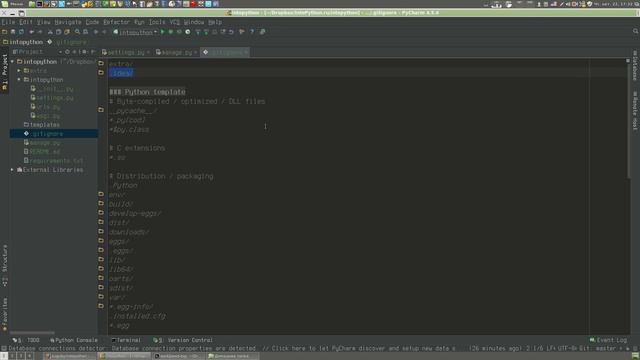Click the Hide Project panel icon
This screenshot has width=640, height=360.
click(93, 52)
